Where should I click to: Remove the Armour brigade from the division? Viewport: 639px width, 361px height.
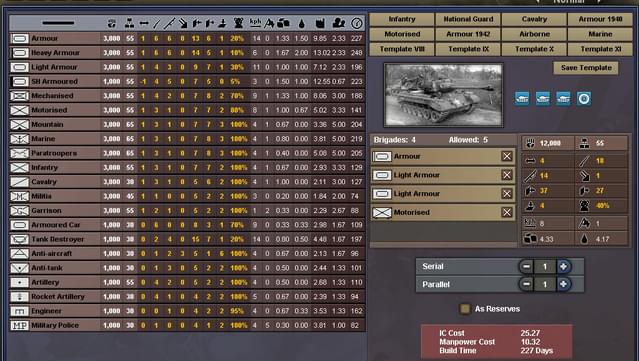tap(507, 156)
